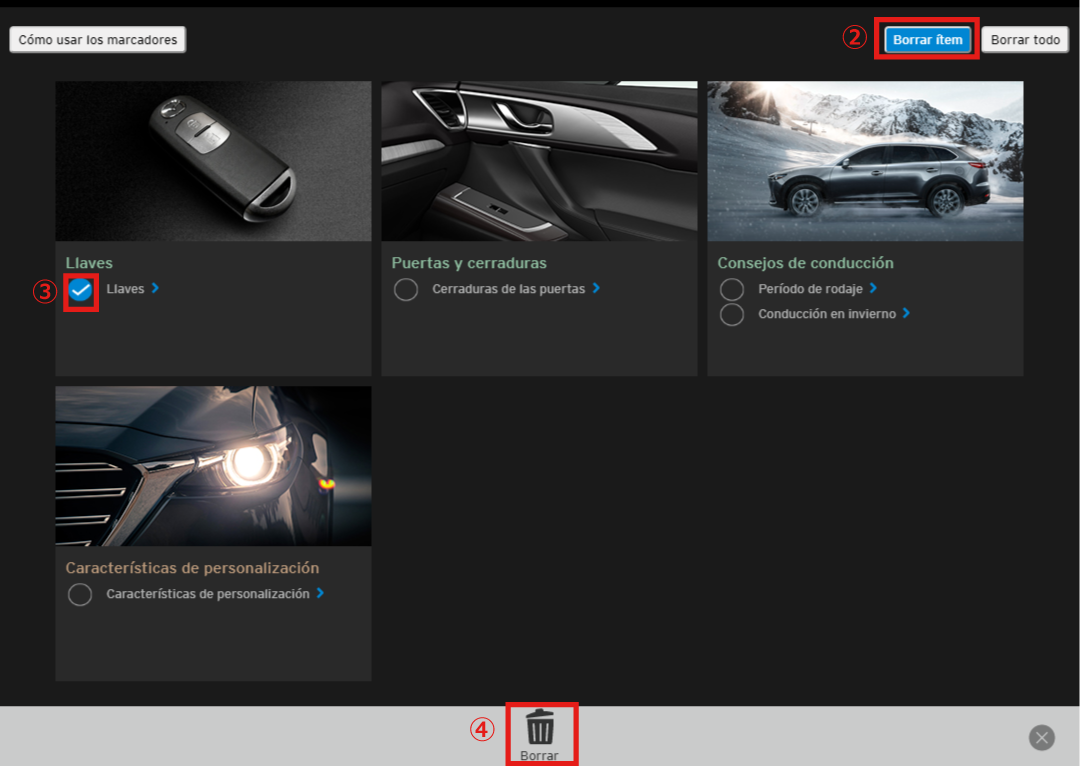Click the Consejos de conducción category heading
This screenshot has width=1080, height=766.
point(805,263)
